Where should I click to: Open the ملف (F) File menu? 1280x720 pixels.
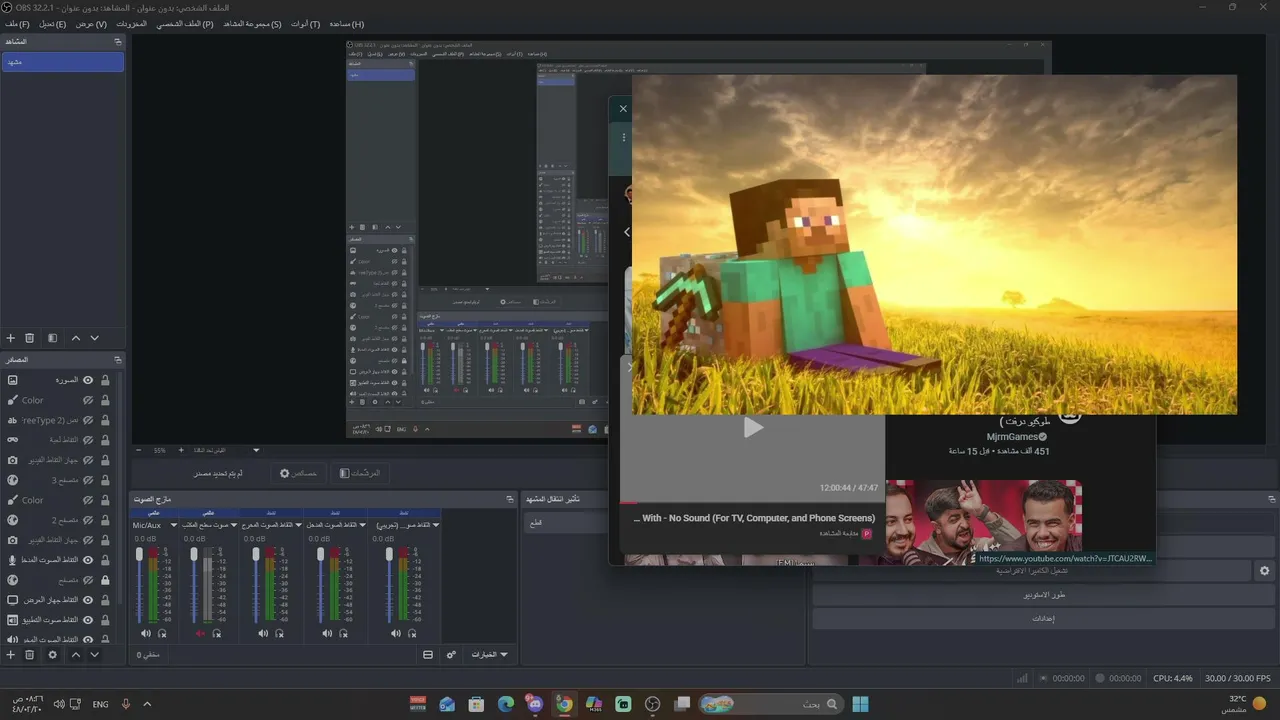pos(17,24)
